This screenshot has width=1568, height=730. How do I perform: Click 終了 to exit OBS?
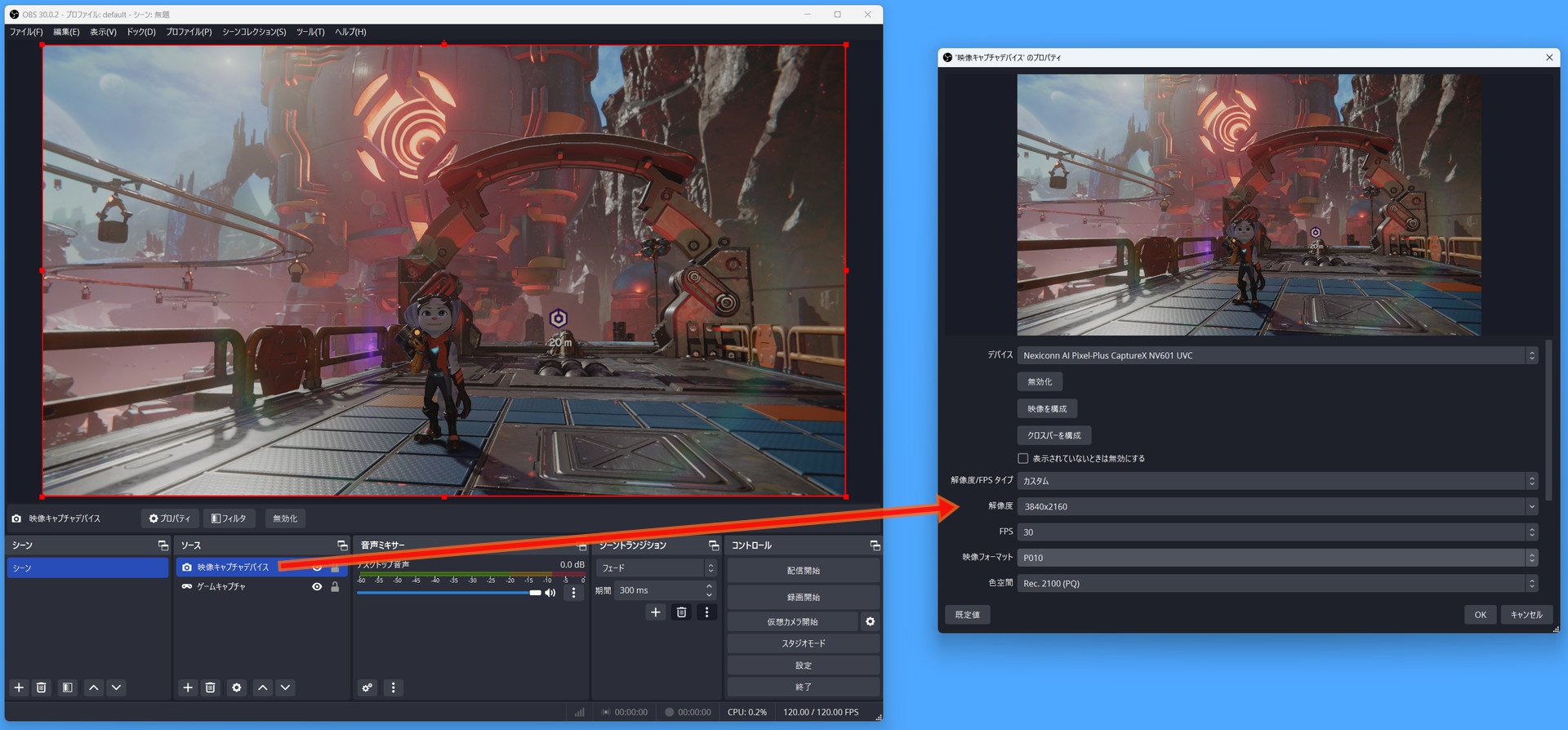pos(804,688)
